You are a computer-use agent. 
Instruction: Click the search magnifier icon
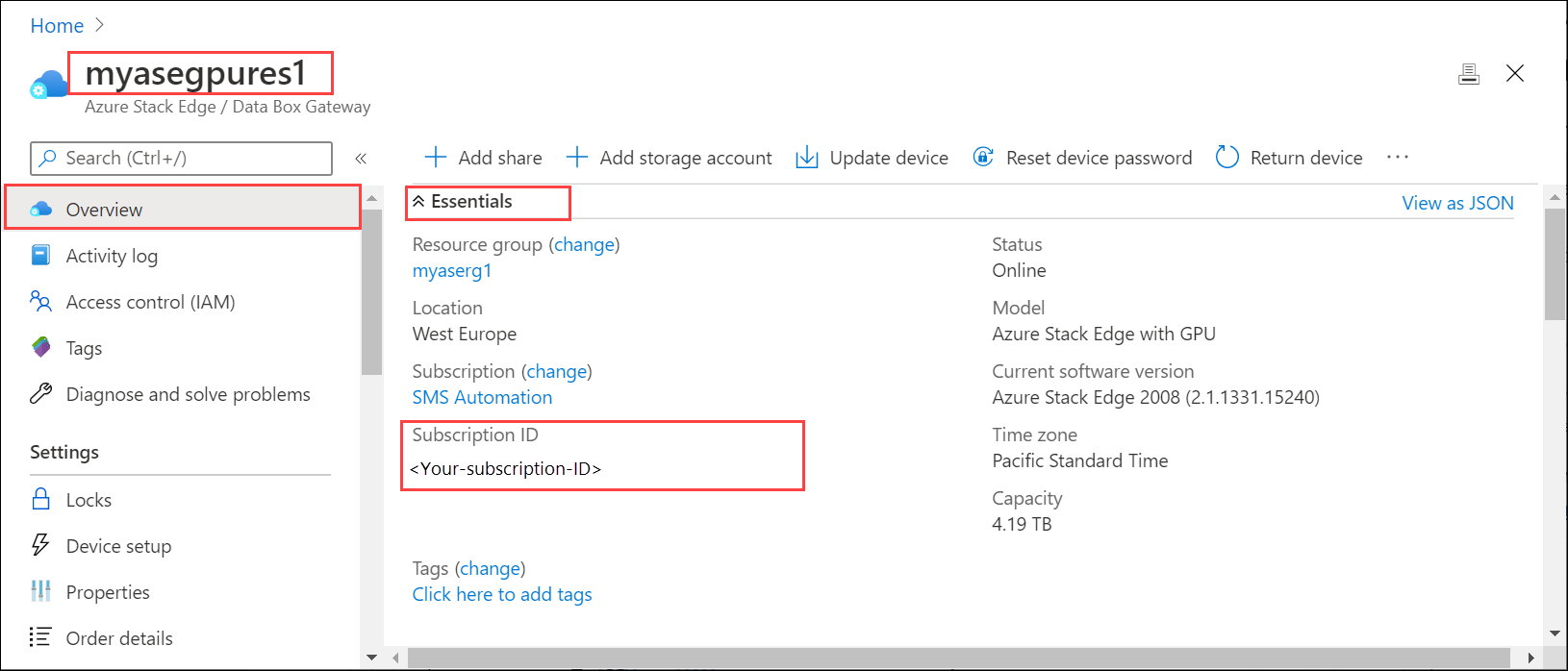[x=48, y=159]
